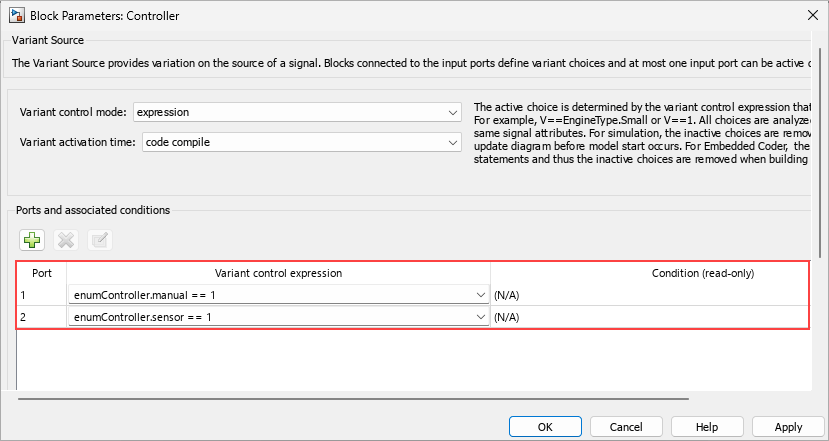Click the horizontal scrollbar at the bottom

click(353, 399)
